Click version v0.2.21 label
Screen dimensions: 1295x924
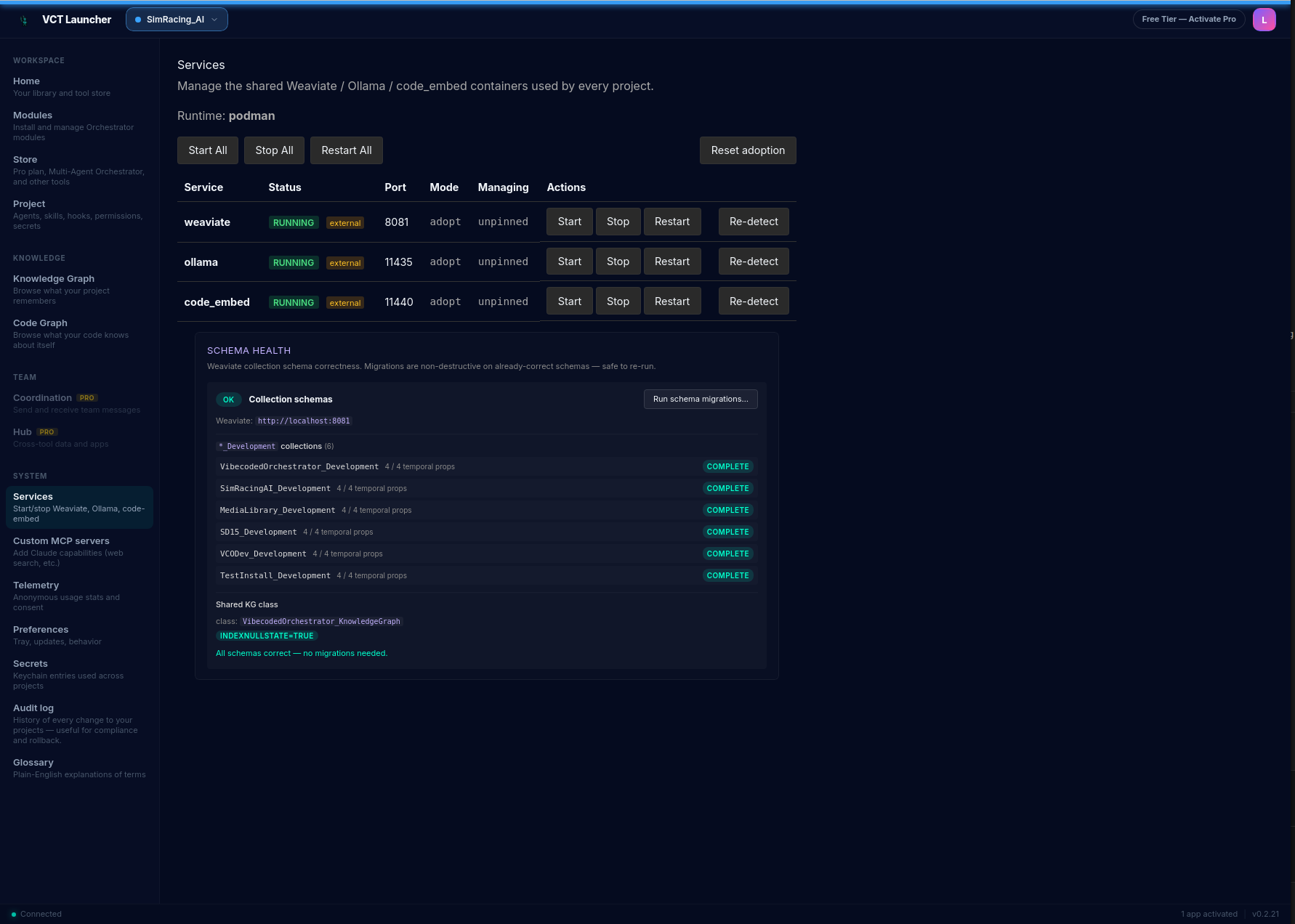[x=1265, y=915]
